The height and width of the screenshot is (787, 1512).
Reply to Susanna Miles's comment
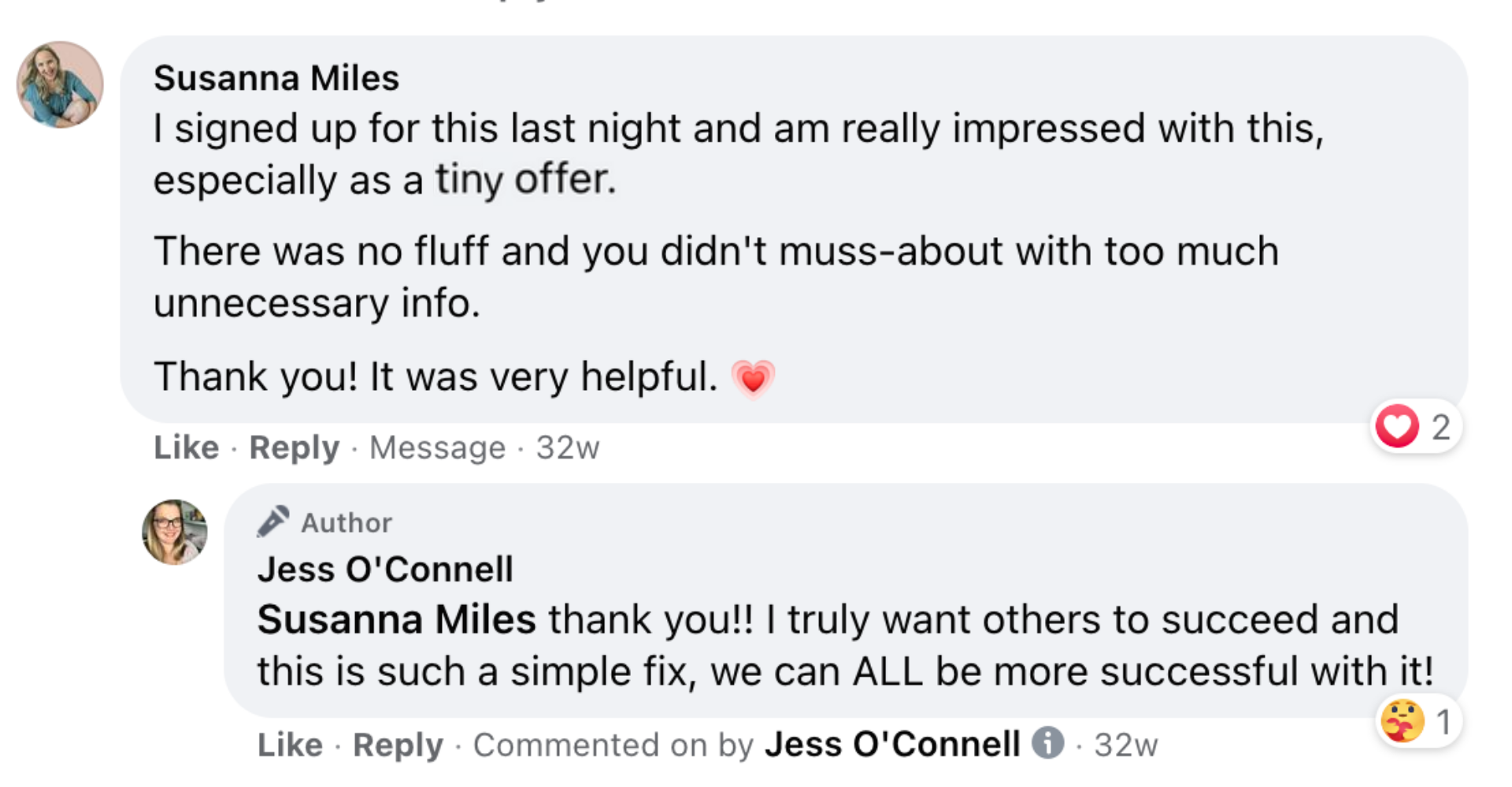(x=294, y=447)
